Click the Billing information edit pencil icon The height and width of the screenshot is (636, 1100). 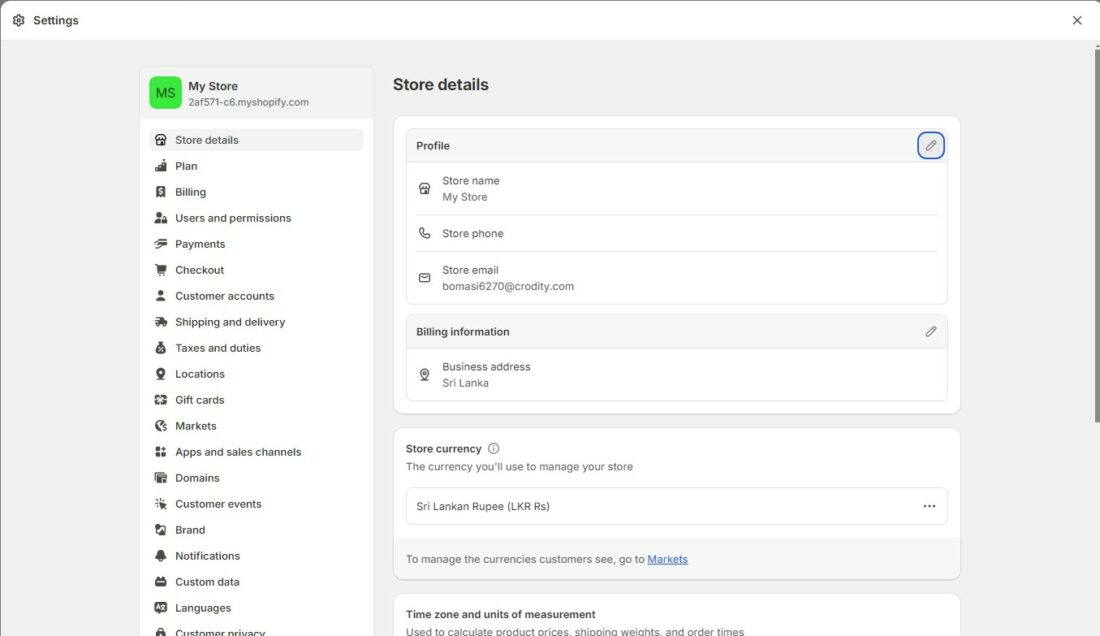click(930, 332)
